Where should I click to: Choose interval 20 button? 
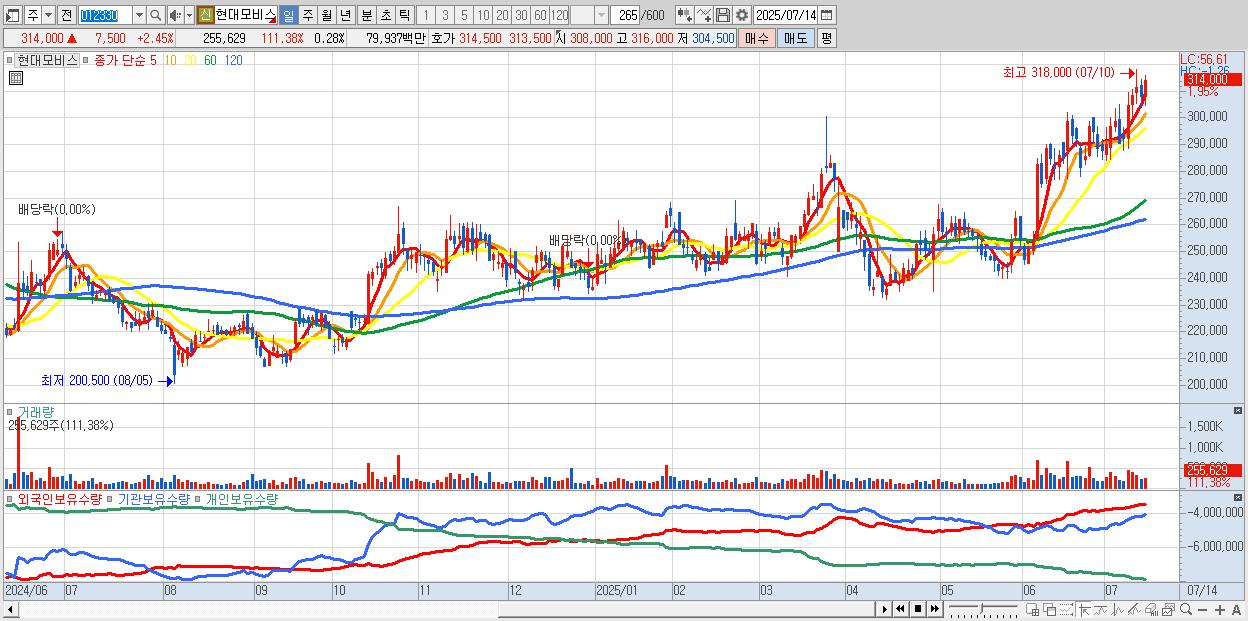(502, 15)
